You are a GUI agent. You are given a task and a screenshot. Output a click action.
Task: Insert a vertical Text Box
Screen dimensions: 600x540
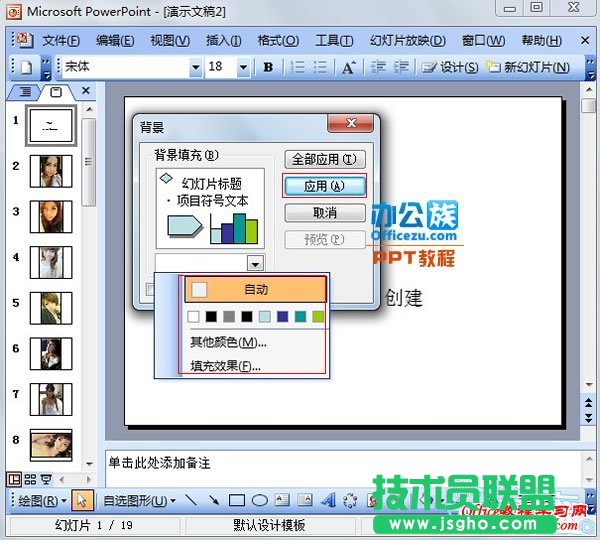pyautogui.click(x=305, y=499)
